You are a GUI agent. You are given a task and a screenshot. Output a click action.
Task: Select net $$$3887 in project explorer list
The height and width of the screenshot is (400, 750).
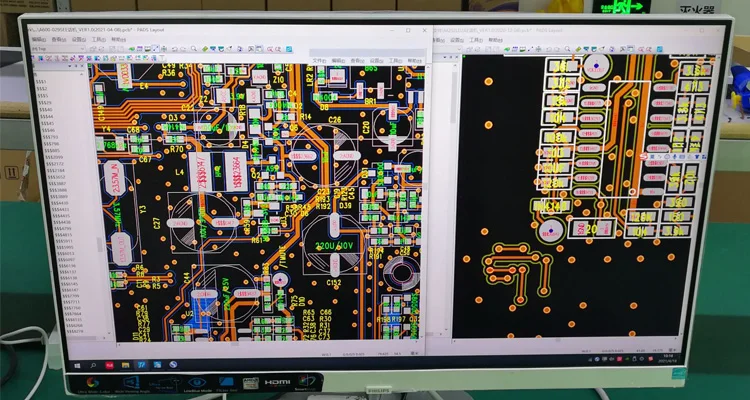click(57, 183)
